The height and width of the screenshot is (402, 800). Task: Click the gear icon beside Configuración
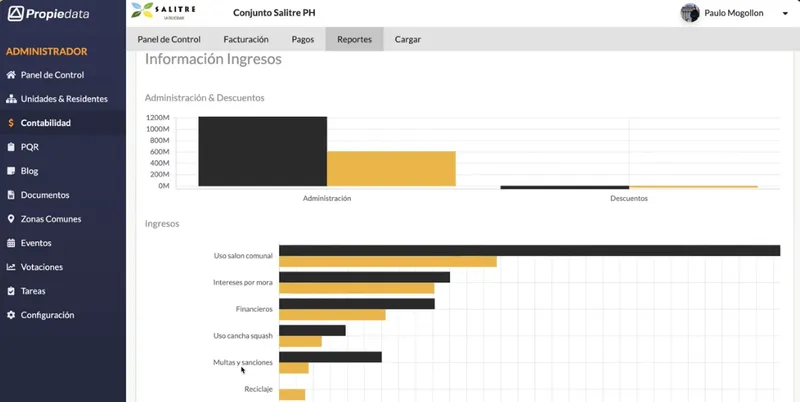(11, 315)
